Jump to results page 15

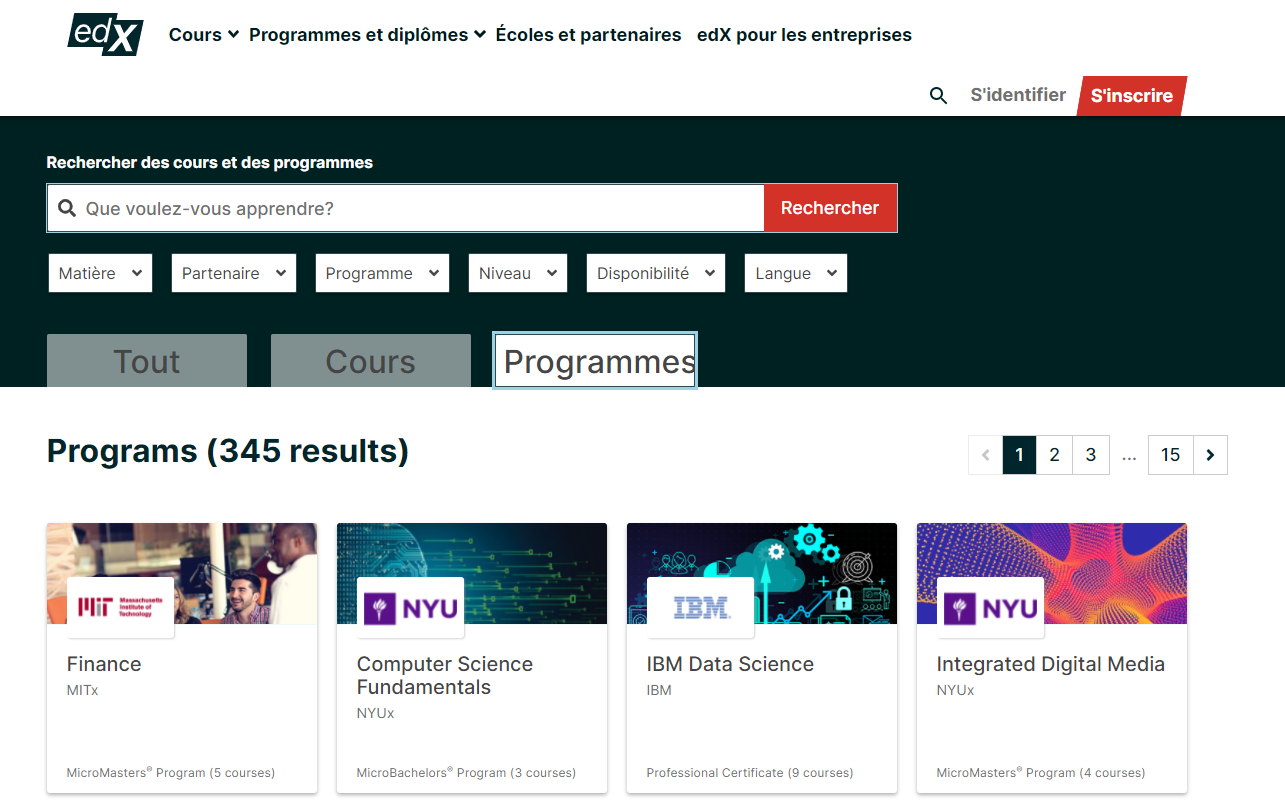coord(1170,455)
